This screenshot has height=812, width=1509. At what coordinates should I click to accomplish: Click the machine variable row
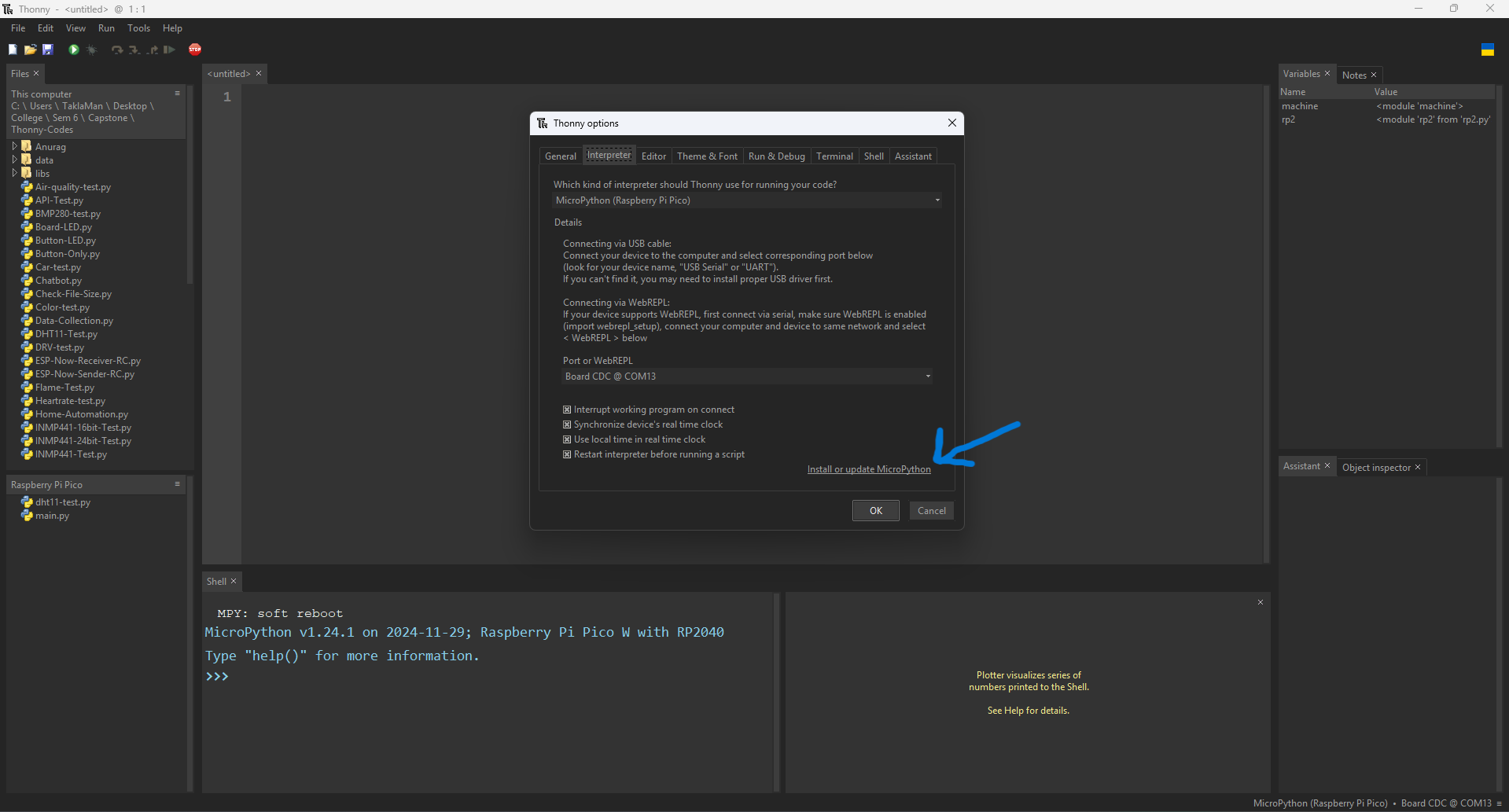tap(1386, 106)
